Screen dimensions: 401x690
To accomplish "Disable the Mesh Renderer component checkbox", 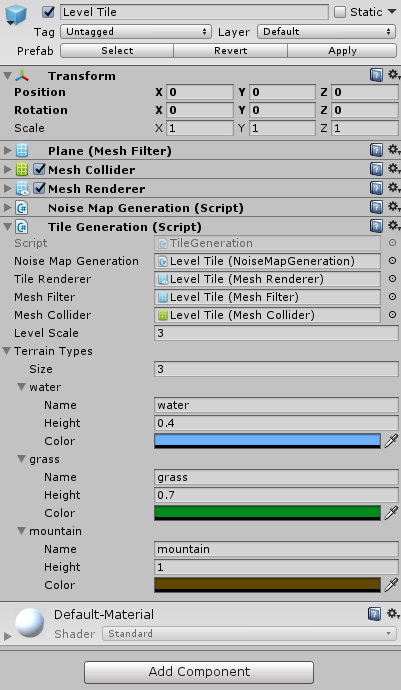I will click(40, 188).
